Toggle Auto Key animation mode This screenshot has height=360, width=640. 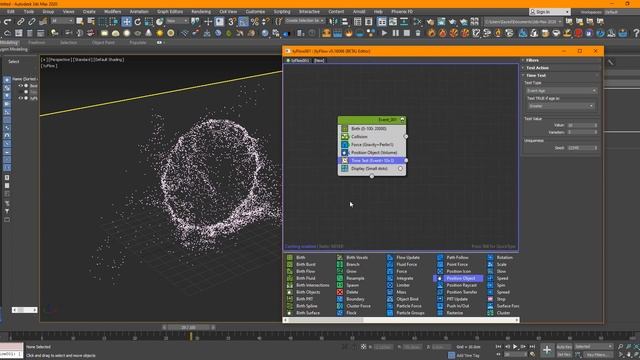pos(564,347)
